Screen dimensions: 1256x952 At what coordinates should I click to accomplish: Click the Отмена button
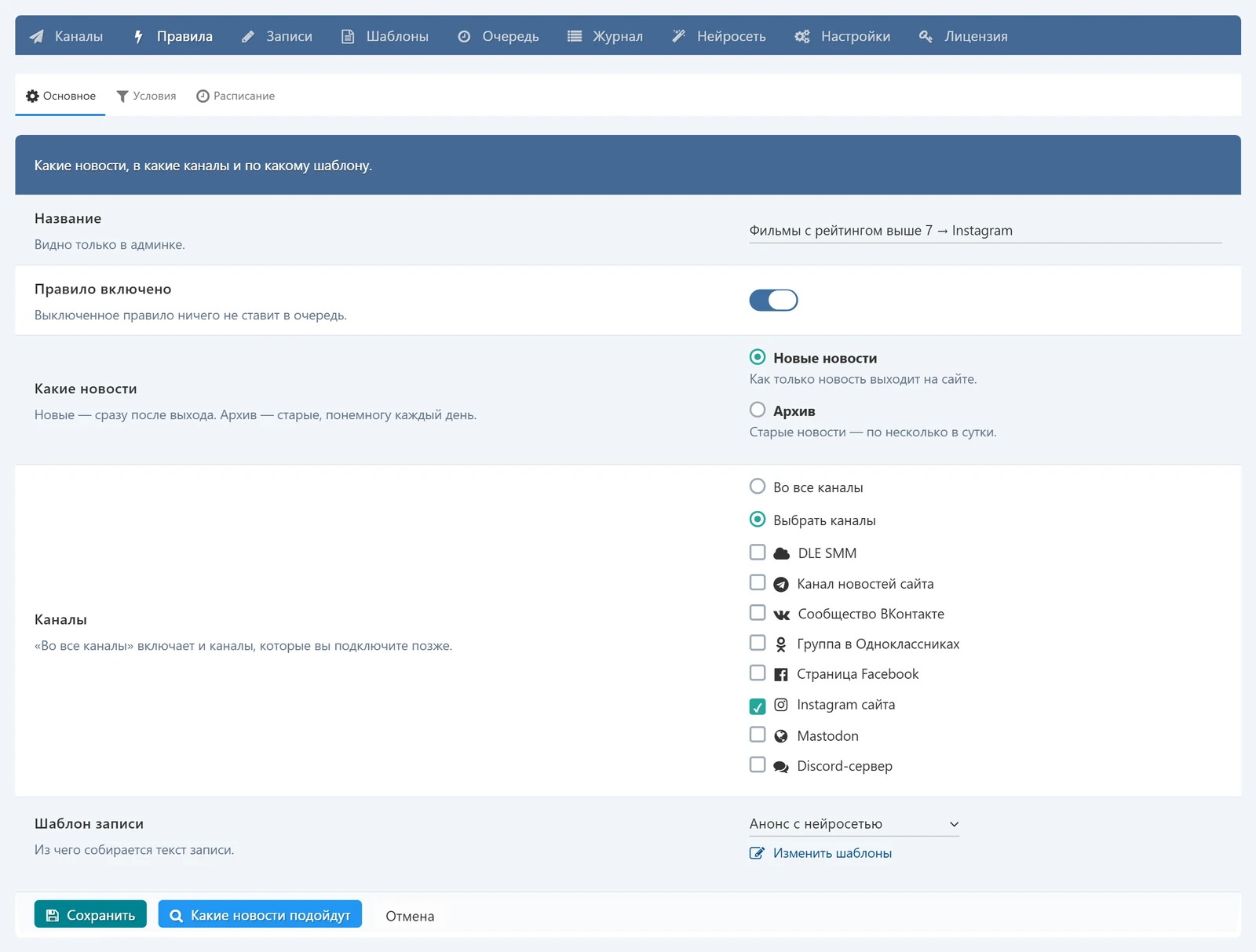click(x=410, y=916)
